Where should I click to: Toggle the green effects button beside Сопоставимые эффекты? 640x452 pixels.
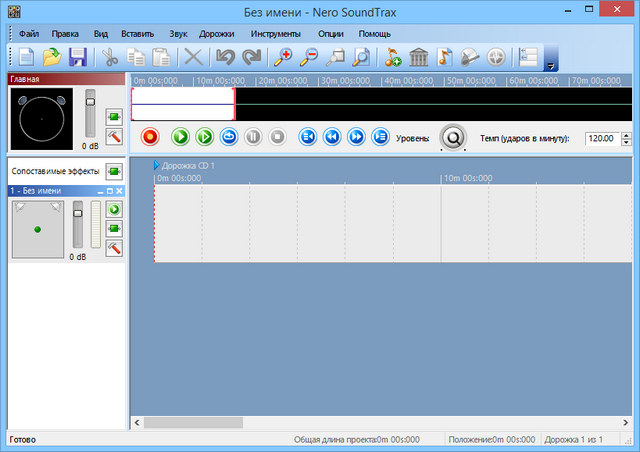pos(114,172)
